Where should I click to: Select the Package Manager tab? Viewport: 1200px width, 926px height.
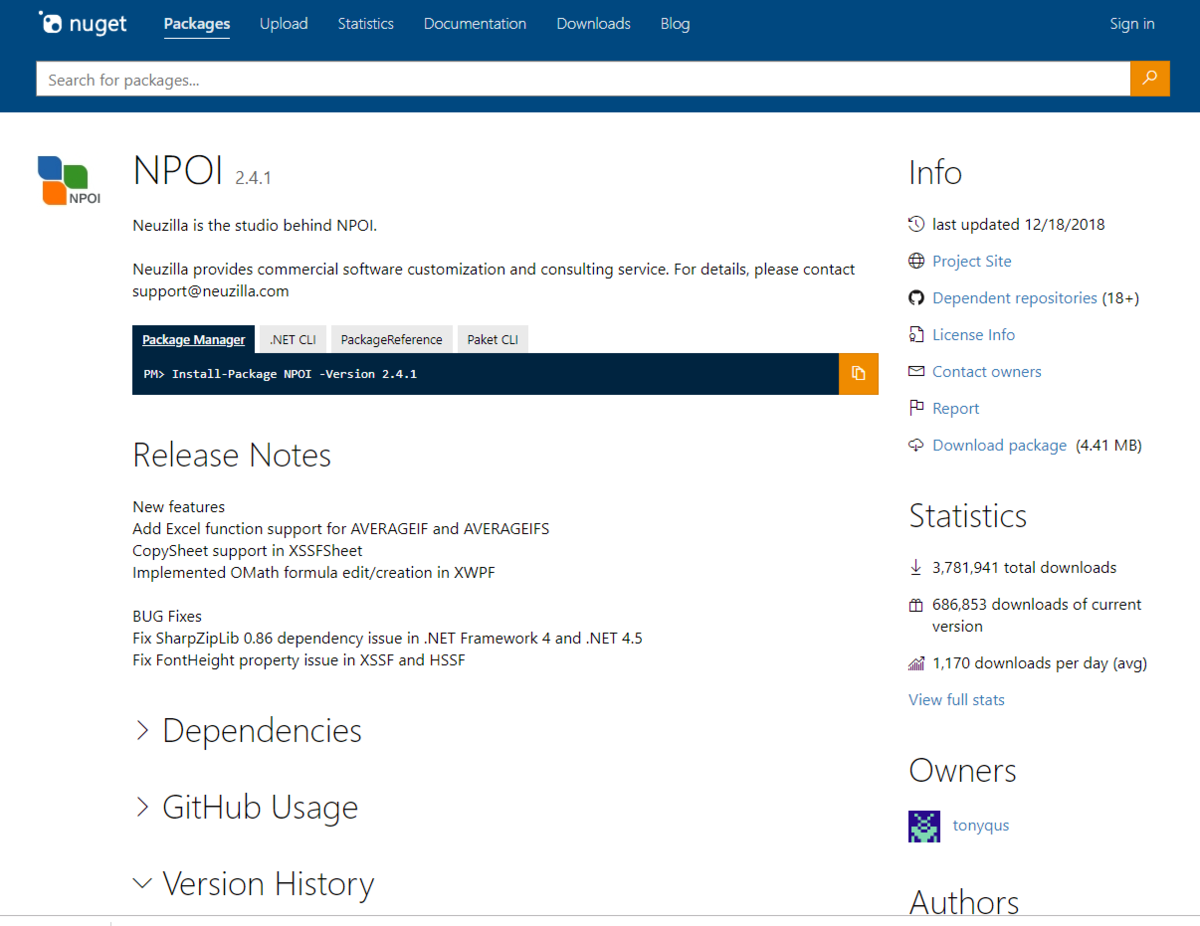[x=193, y=340]
